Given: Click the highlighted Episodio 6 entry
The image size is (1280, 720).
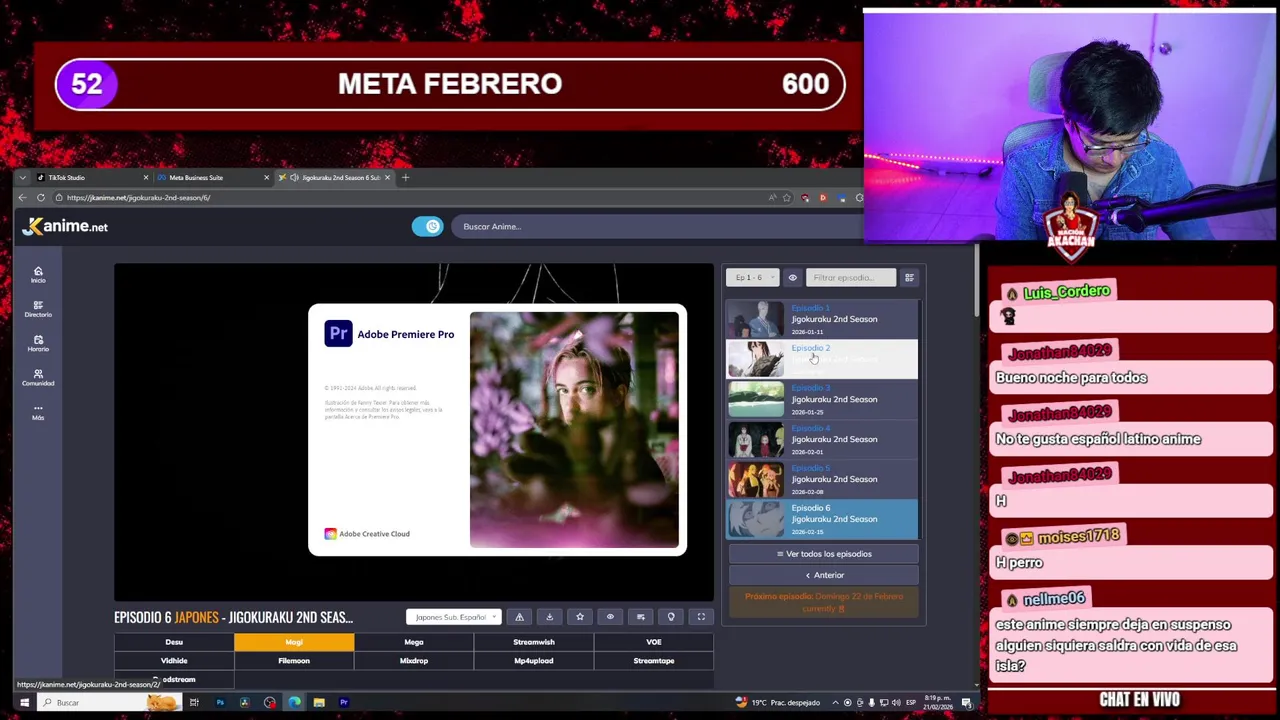Looking at the screenshot, I should [x=822, y=519].
